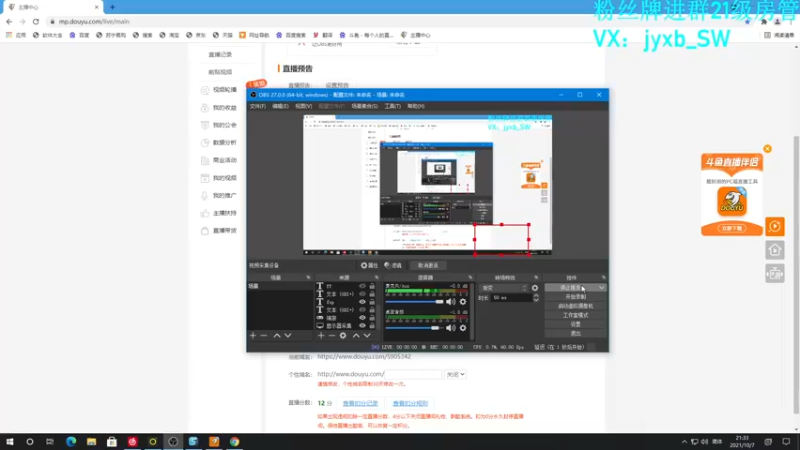Open the Help menu in OBS
This screenshot has height=450, width=800.
point(416,106)
